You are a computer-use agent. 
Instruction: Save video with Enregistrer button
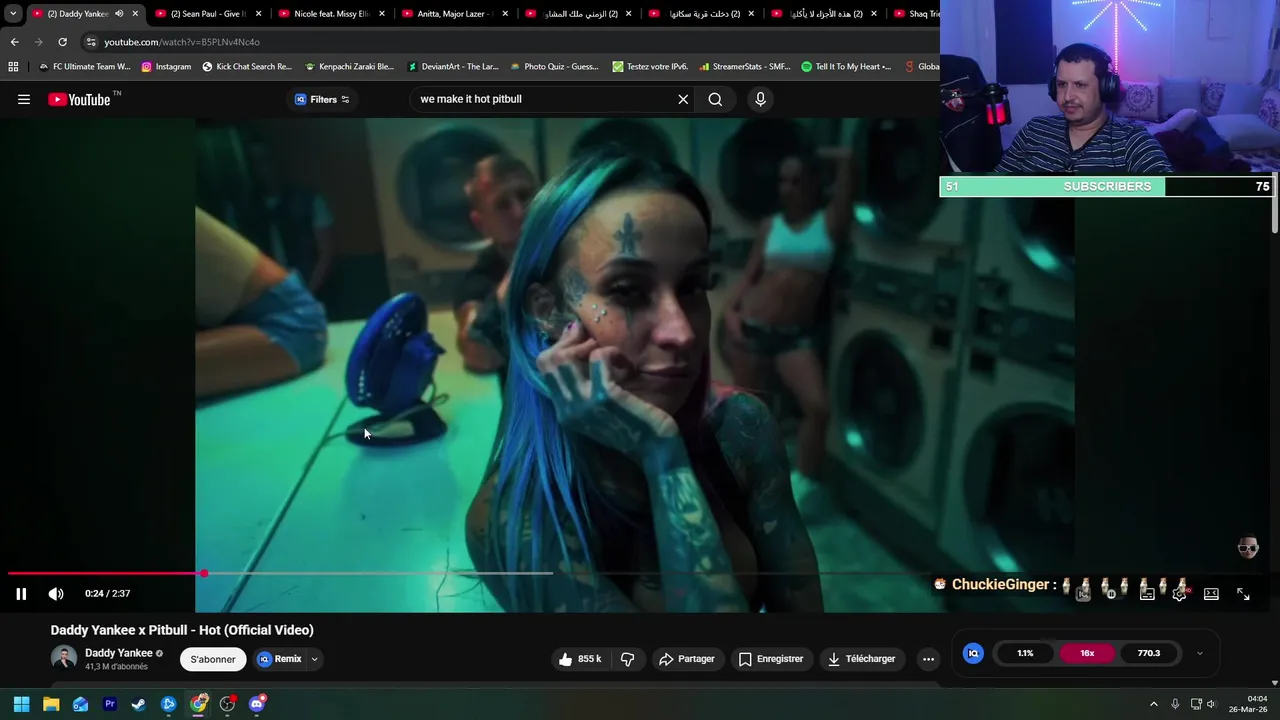point(770,659)
